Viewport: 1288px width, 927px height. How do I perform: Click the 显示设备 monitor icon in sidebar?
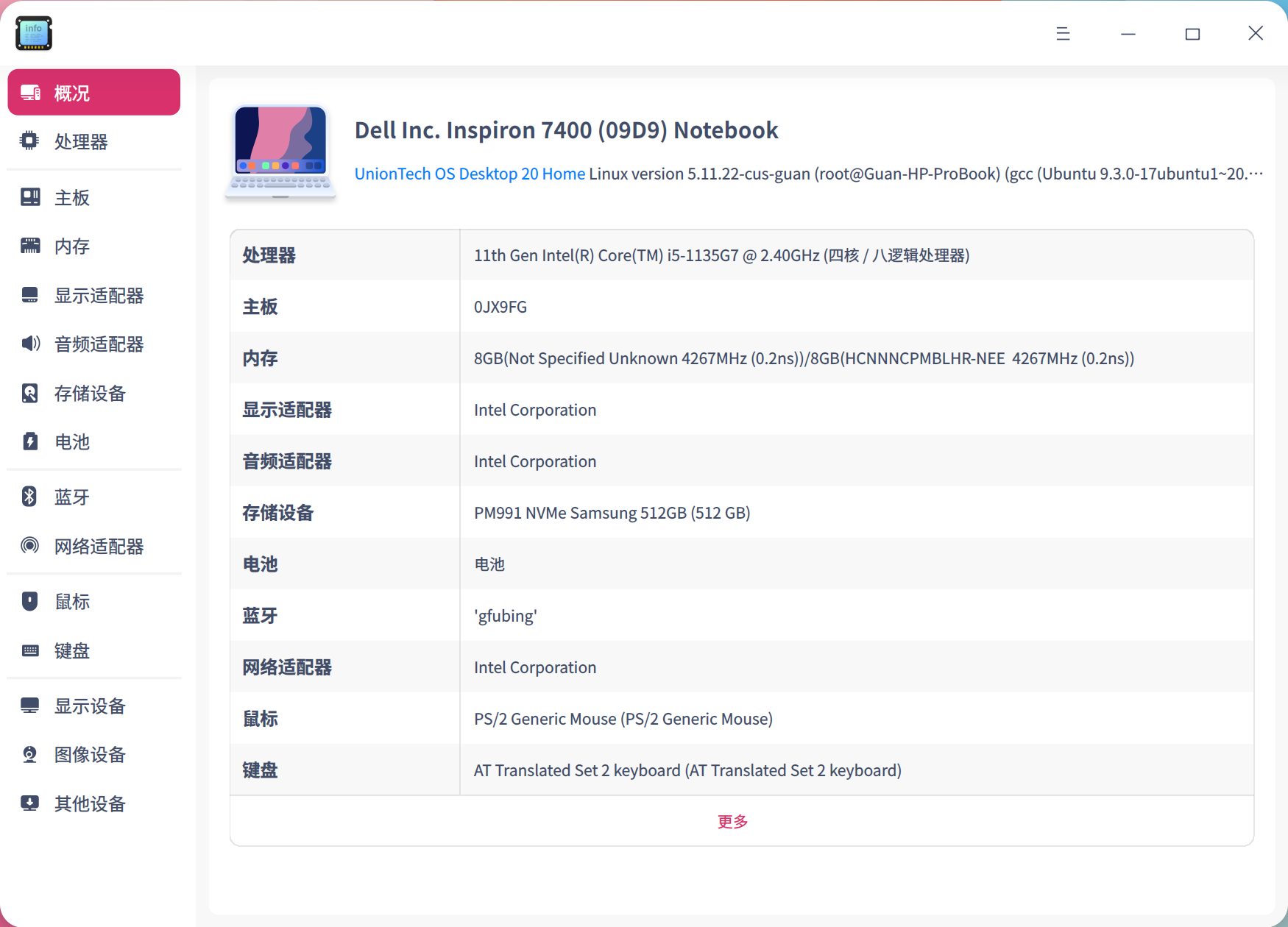click(30, 706)
